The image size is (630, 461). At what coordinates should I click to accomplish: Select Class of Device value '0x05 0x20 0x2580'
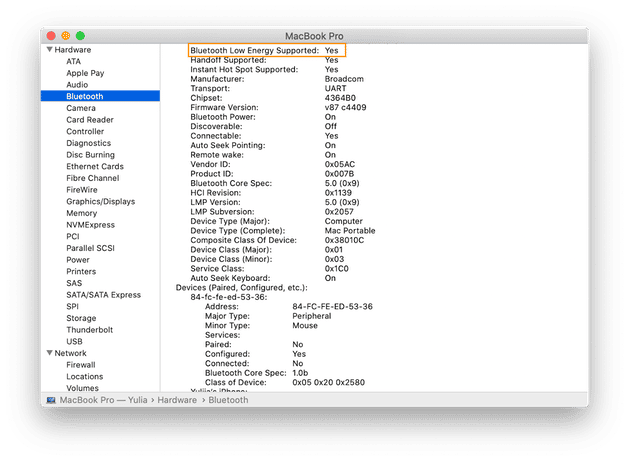[328, 382]
